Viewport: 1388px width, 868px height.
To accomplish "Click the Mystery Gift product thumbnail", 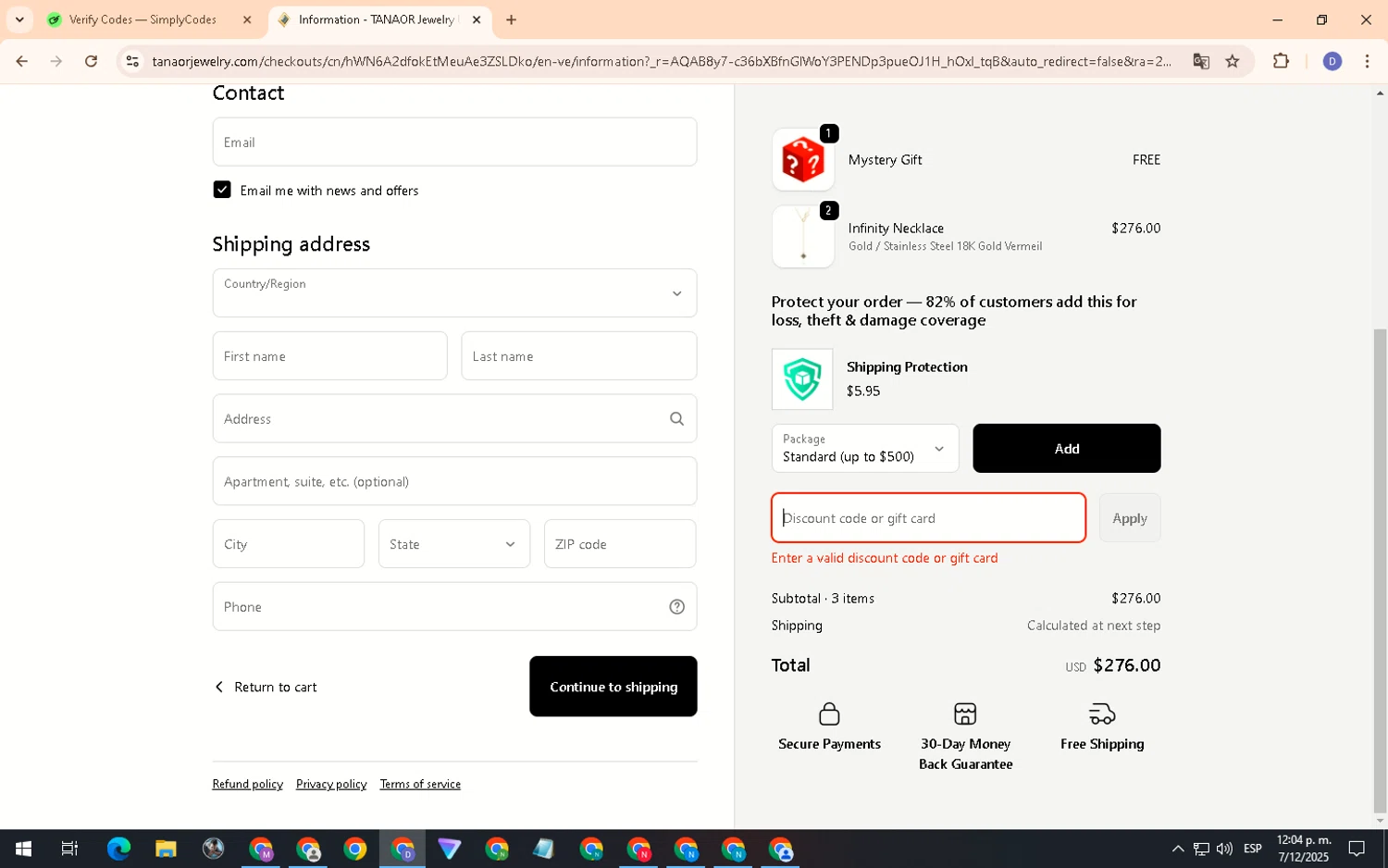I will pyautogui.click(x=802, y=160).
